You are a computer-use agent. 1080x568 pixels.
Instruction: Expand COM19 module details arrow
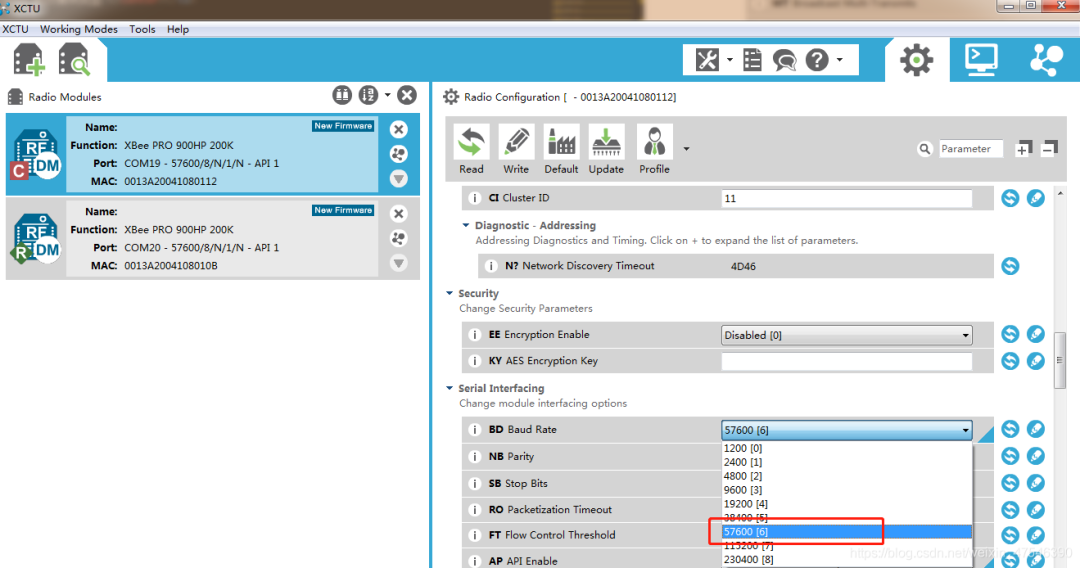(398, 179)
